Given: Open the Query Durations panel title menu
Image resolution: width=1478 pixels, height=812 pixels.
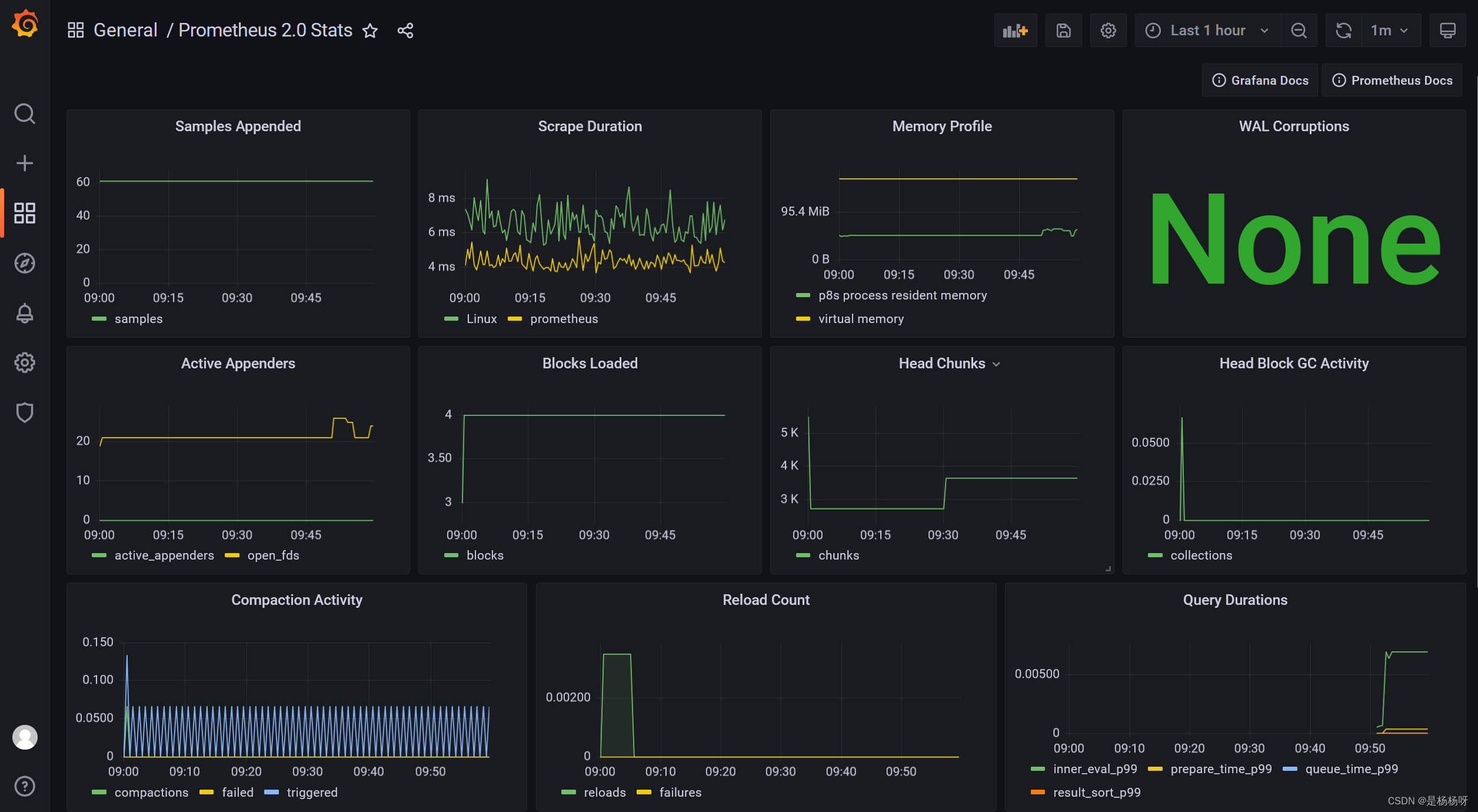Looking at the screenshot, I should [x=1235, y=600].
